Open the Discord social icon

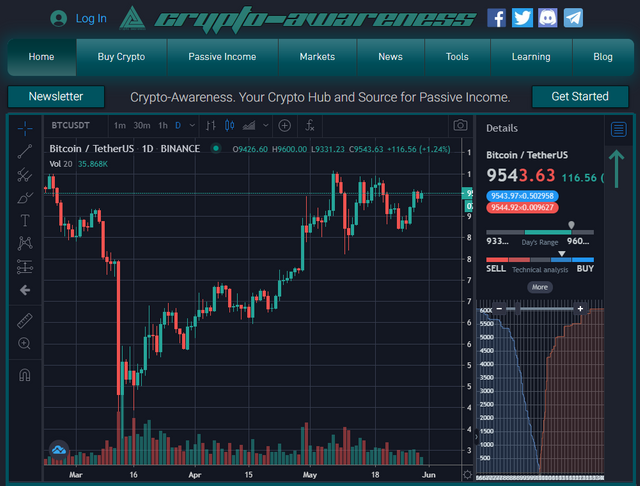pos(548,18)
